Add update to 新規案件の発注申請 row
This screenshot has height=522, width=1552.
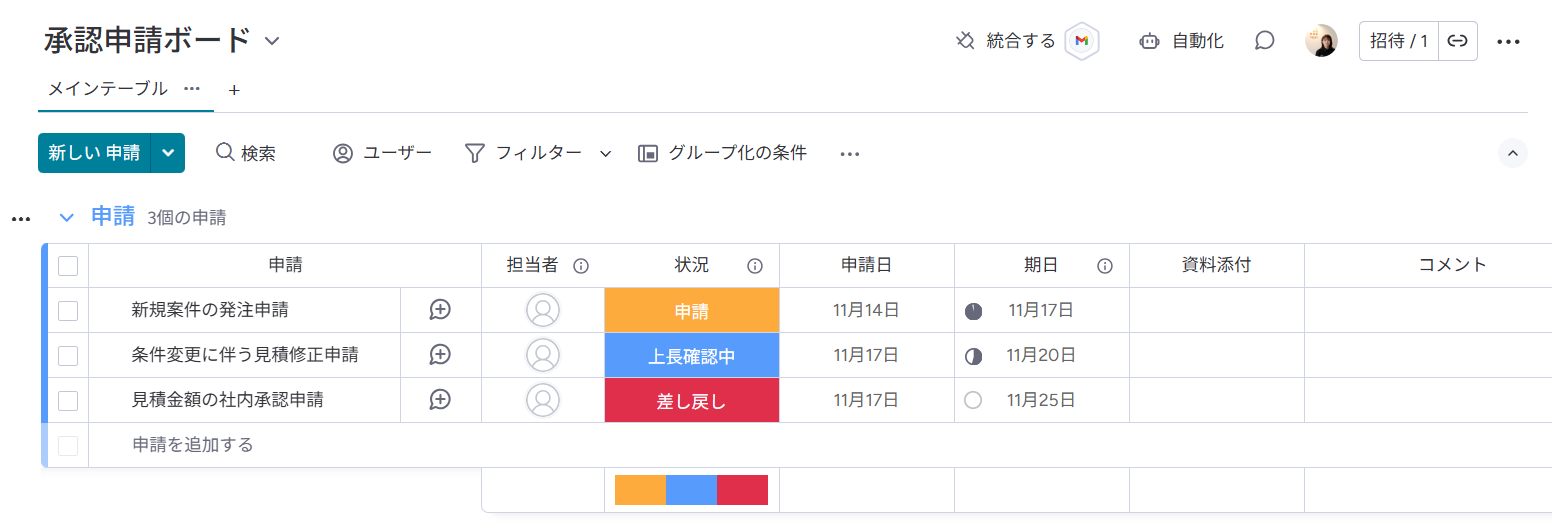tap(440, 310)
